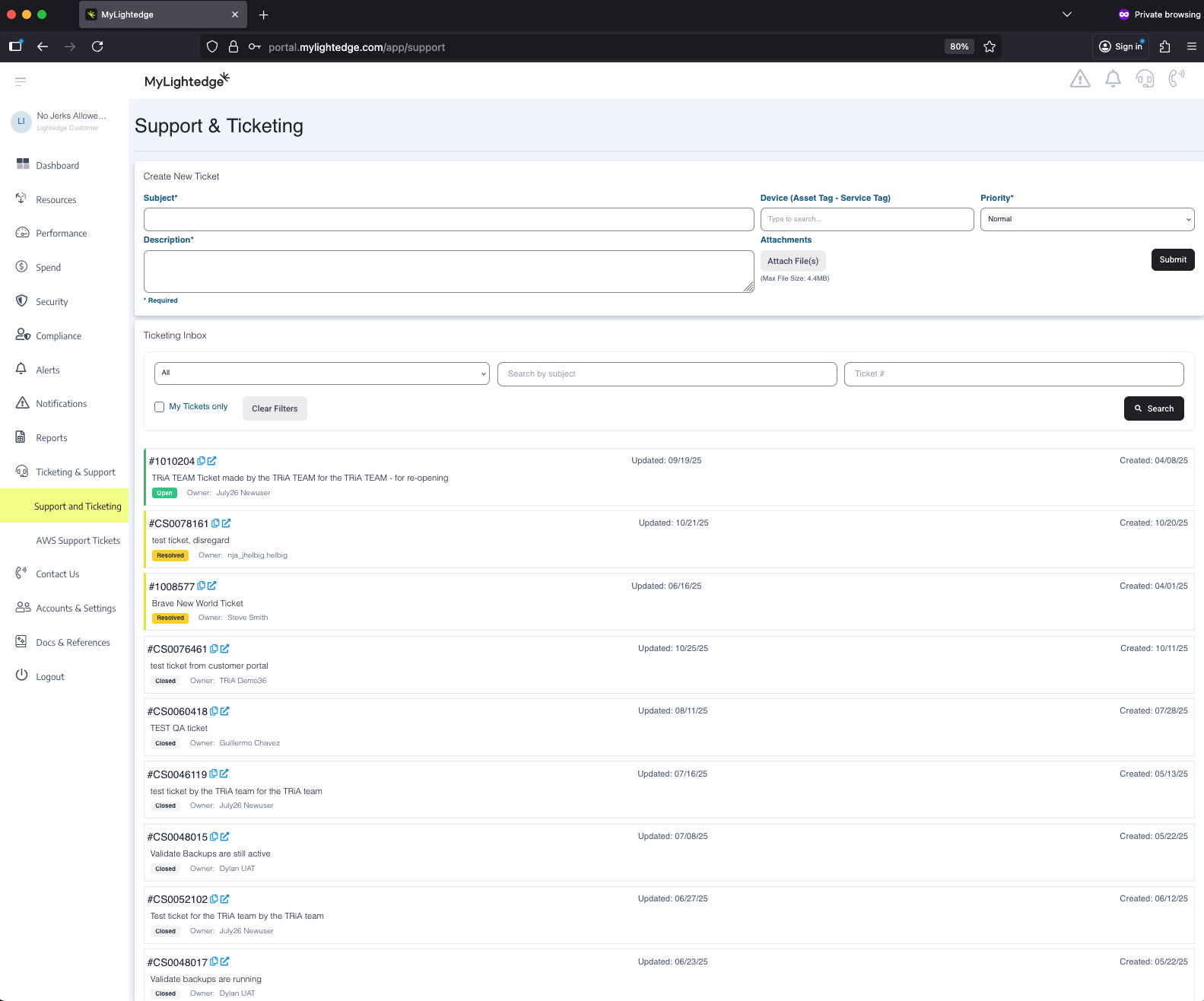Viewport: 1204px width, 1001px height.
Task: Copy ticket number #1008577
Action: [x=202, y=586]
